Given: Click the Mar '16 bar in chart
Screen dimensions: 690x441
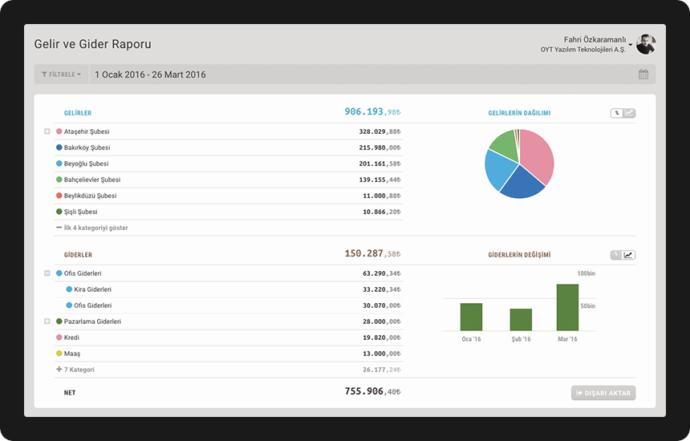Looking at the screenshot, I should pyautogui.click(x=567, y=307).
